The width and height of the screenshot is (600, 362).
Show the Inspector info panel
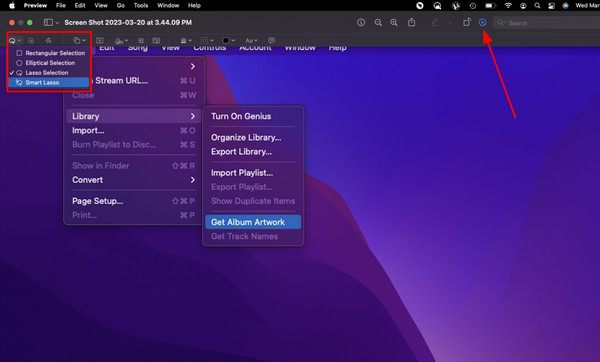(361, 23)
